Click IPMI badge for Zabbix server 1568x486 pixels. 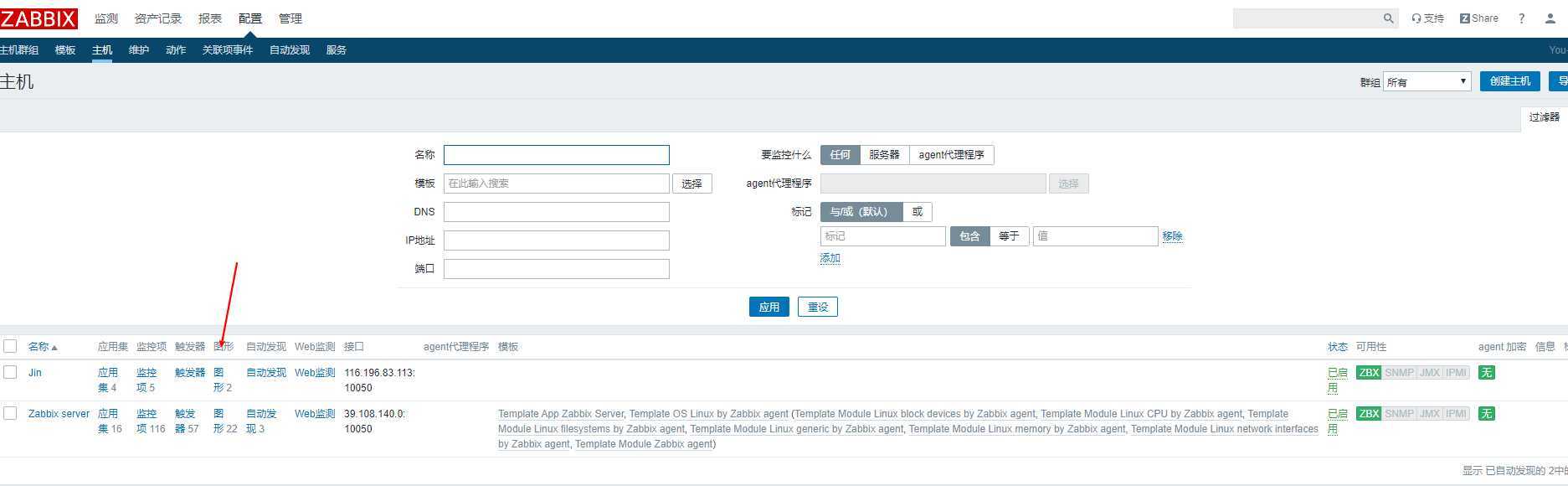1456,414
